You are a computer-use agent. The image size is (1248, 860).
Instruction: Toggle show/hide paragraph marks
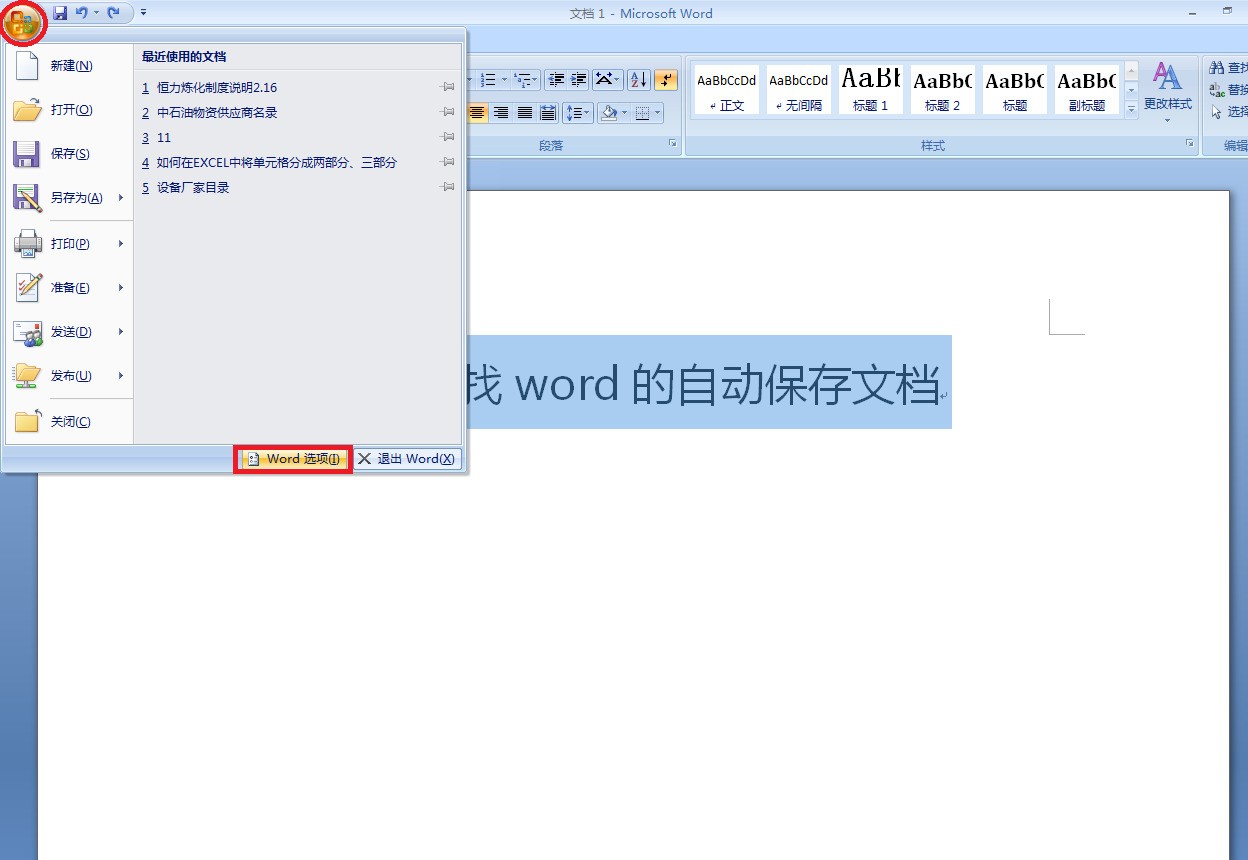pos(666,78)
